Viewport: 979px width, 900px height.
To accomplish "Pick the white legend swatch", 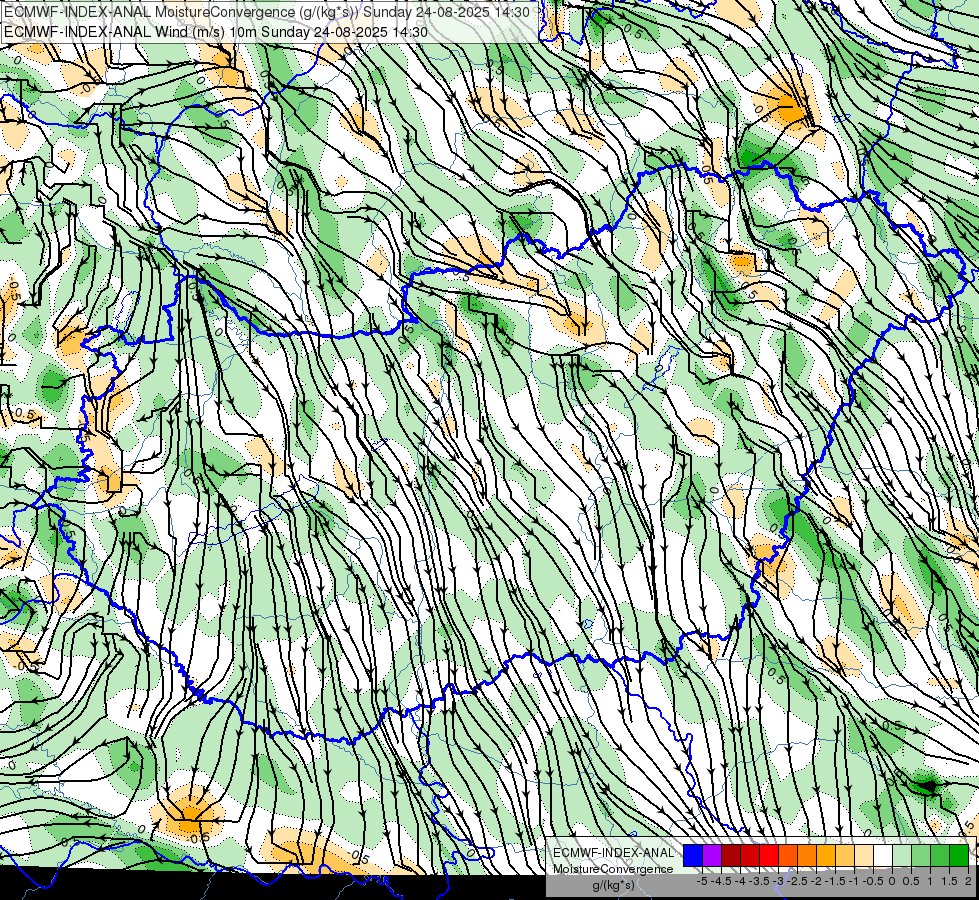I will coord(883,855).
